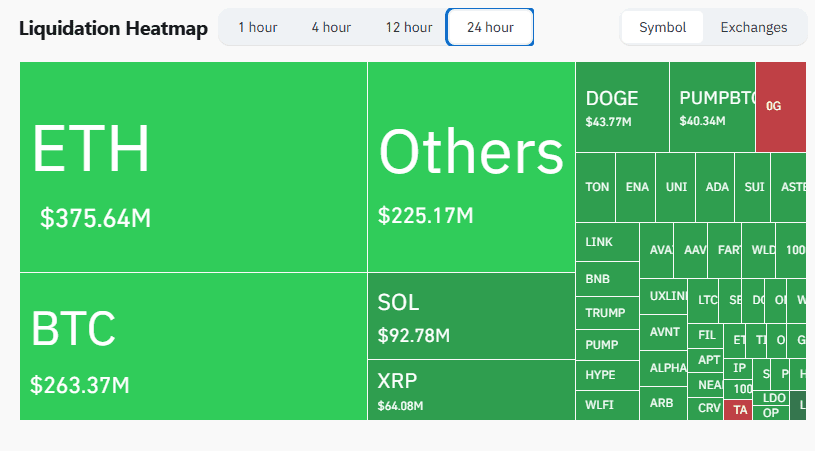Open the BTC tile showing $263.37M
Screen dimensions: 815x451
[193, 346]
